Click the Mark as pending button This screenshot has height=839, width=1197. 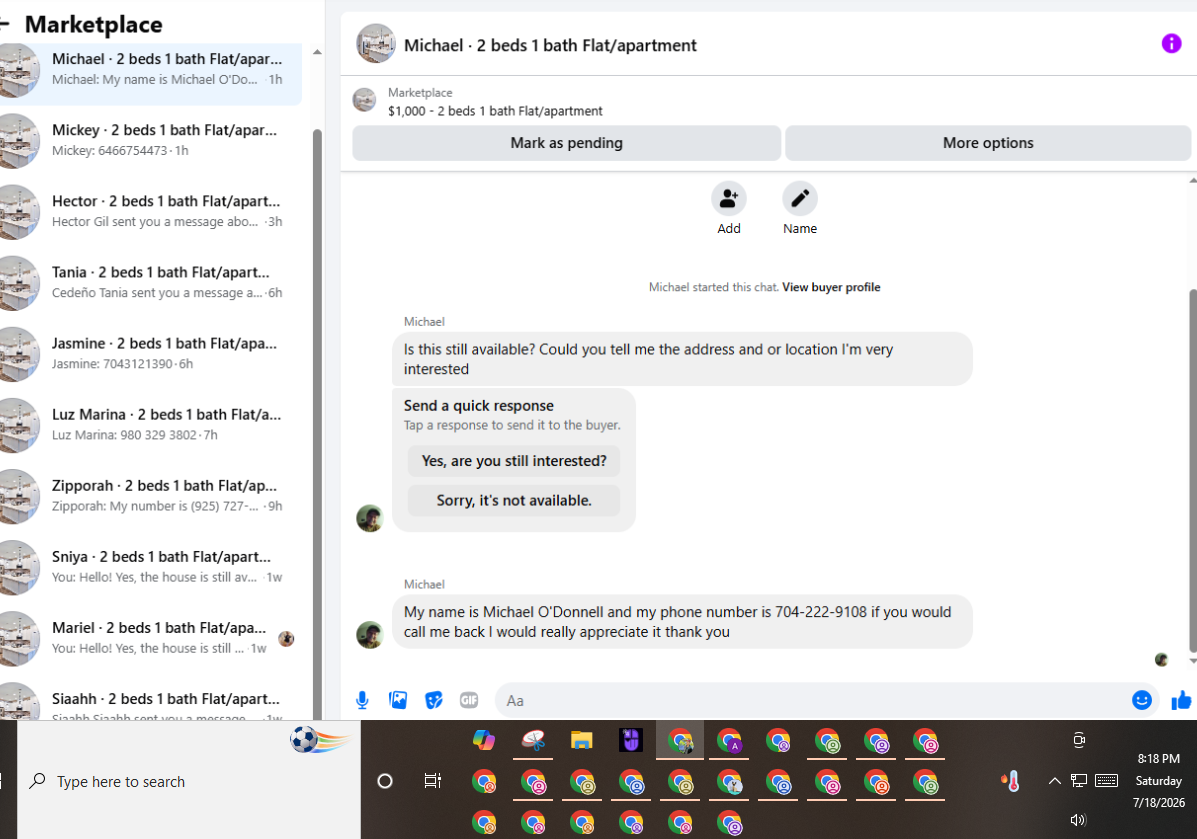(x=566, y=143)
